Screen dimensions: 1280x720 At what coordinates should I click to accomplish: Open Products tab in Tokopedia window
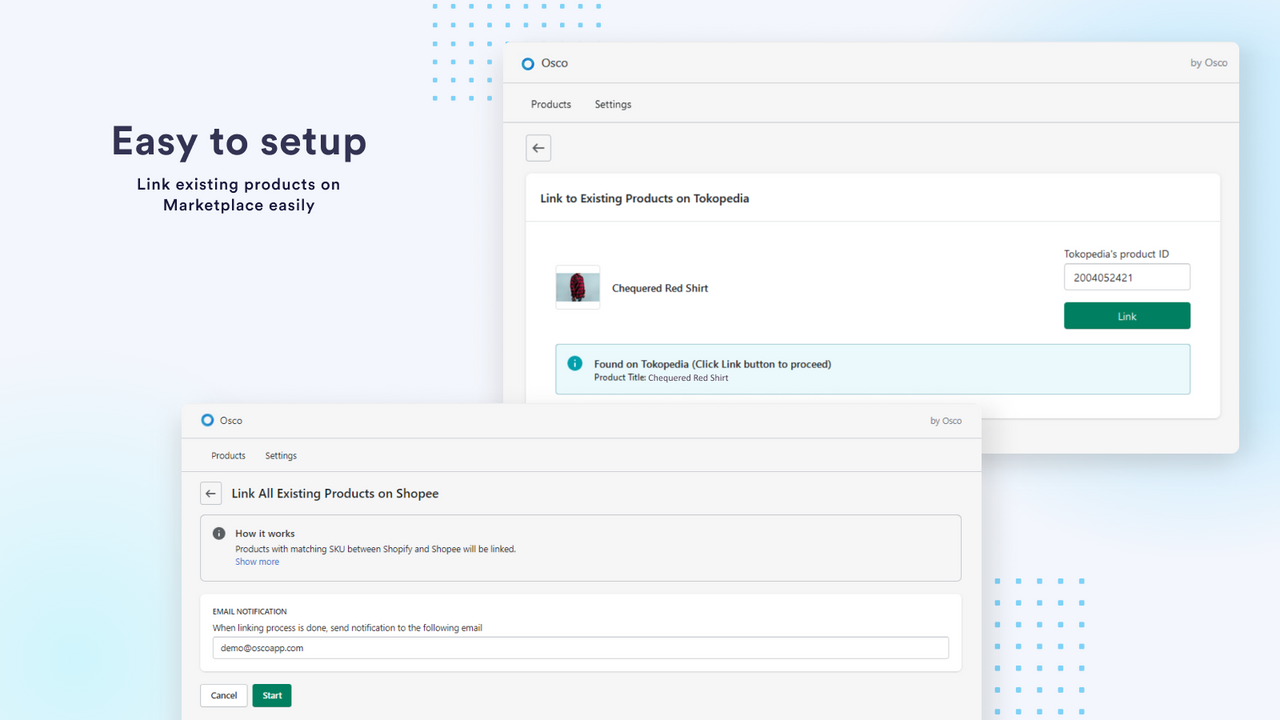coord(551,104)
